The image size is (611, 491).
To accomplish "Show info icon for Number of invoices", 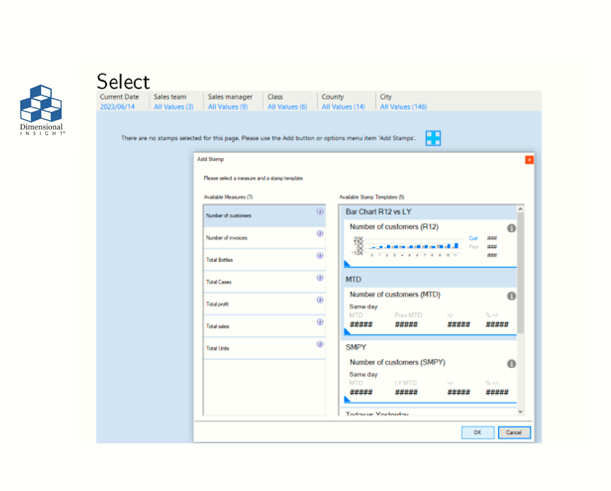I will click(320, 234).
